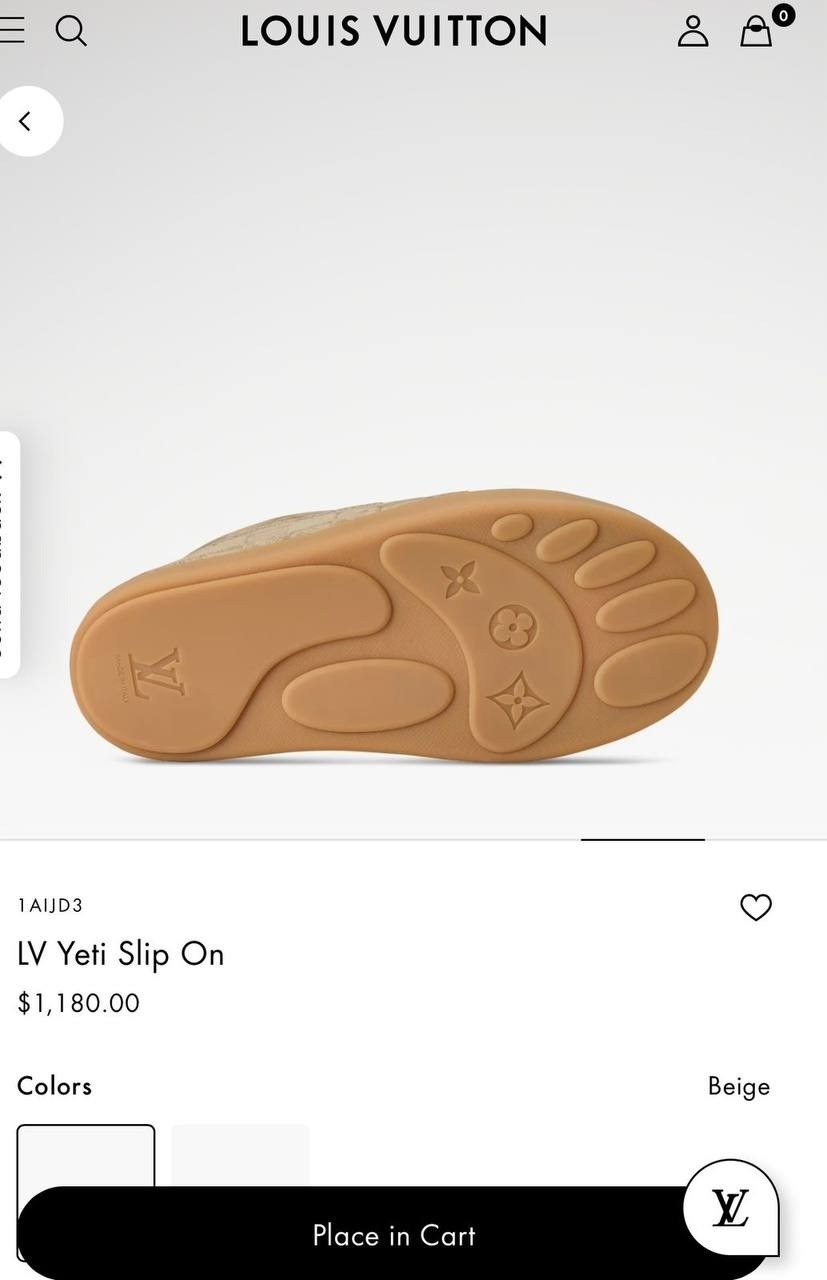Open the account profile icon
Image resolution: width=827 pixels, height=1280 pixels.
tap(692, 31)
